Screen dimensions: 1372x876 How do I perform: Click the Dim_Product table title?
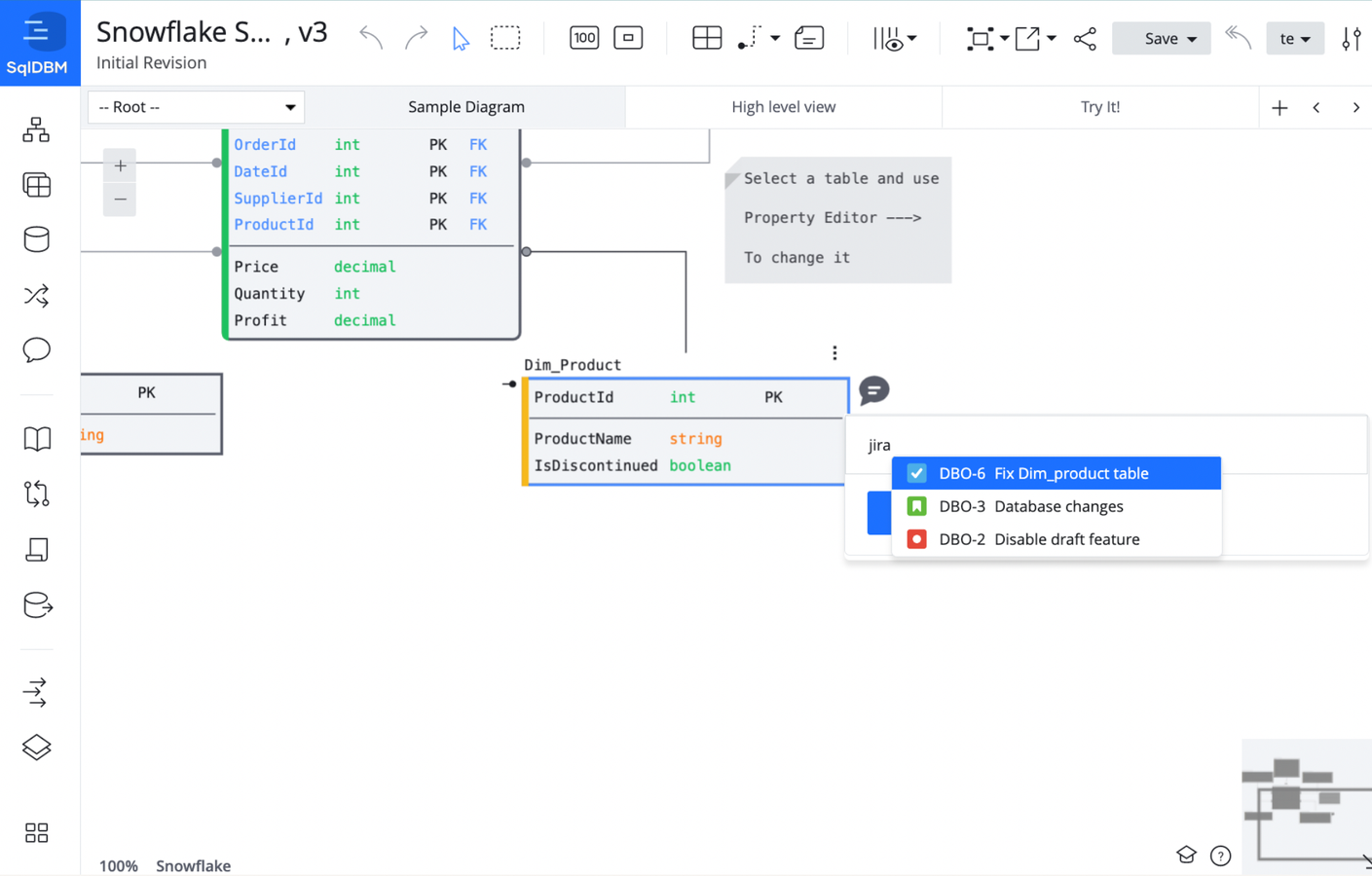(x=573, y=365)
